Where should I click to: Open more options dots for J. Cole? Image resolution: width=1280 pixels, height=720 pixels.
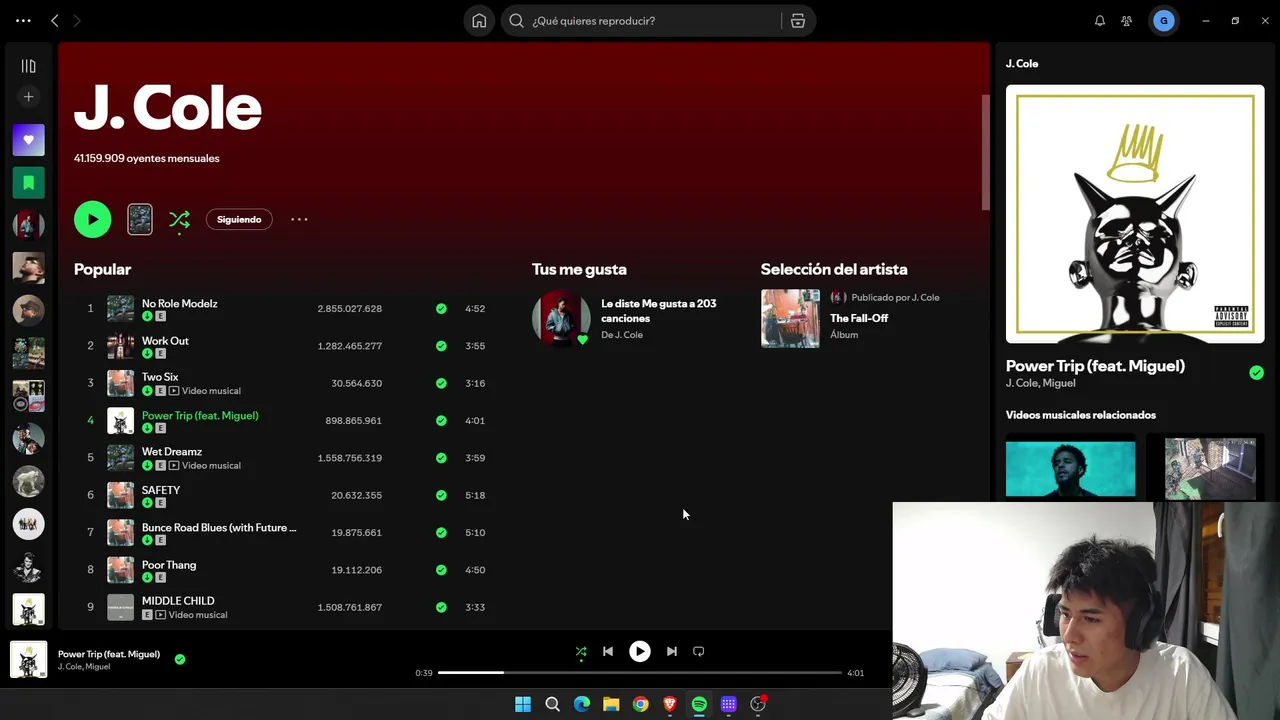coord(299,219)
